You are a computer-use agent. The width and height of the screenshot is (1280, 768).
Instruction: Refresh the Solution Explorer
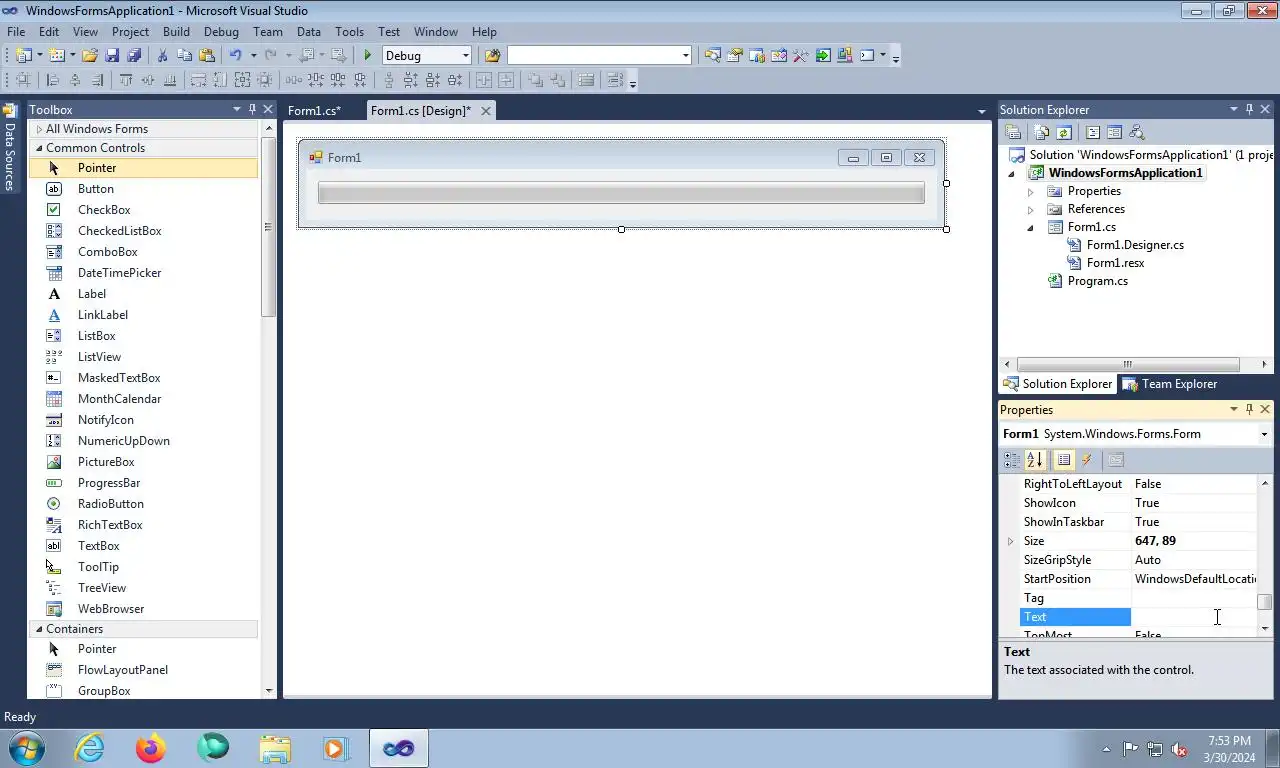coord(1064,132)
